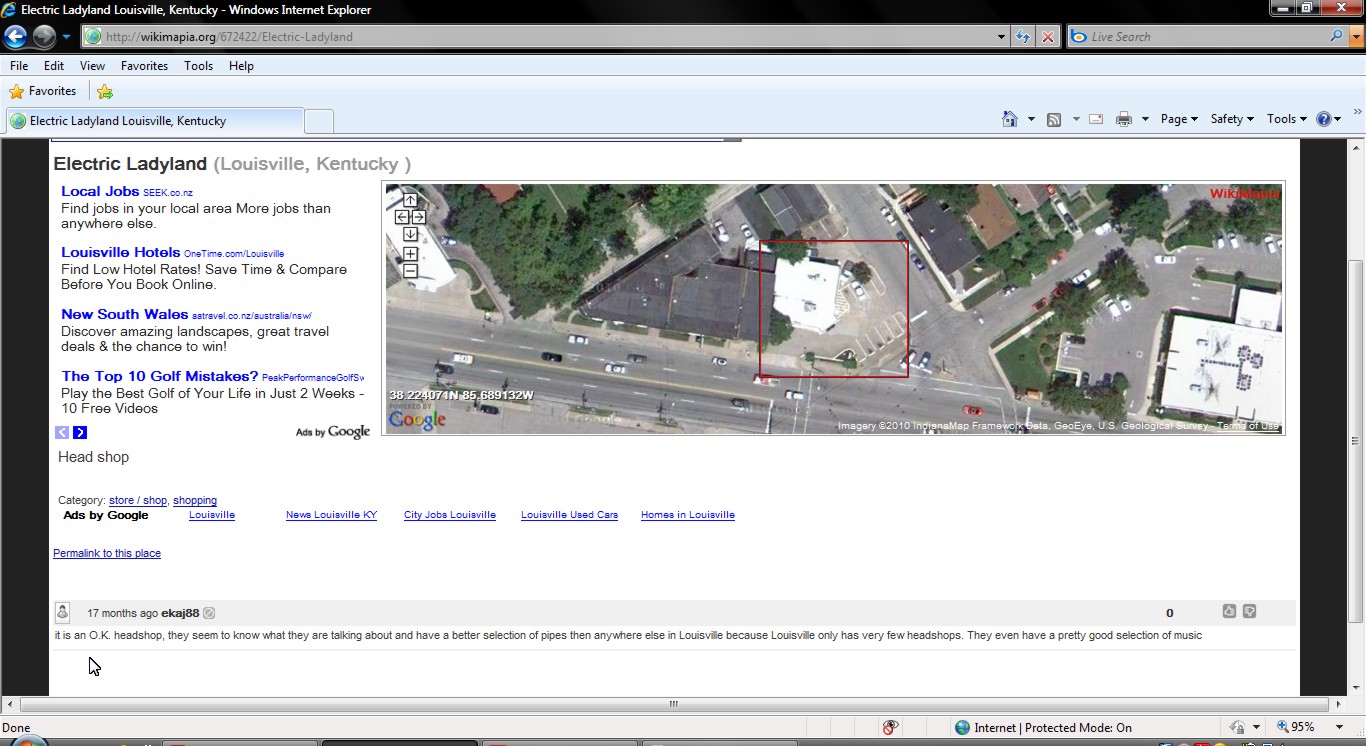The width and height of the screenshot is (1367, 746).
Task: Go forward with the browser Forward button
Action: pos(44,37)
